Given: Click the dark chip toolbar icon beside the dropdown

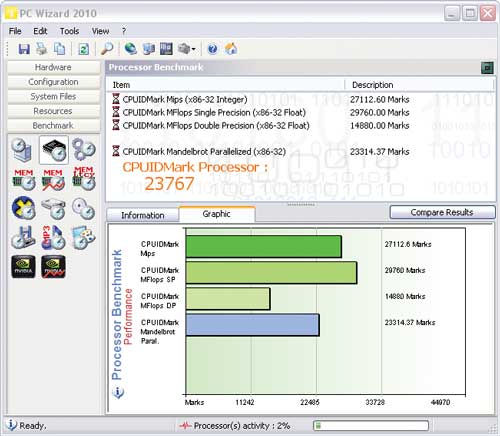Looking at the screenshot, I should [x=166, y=49].
